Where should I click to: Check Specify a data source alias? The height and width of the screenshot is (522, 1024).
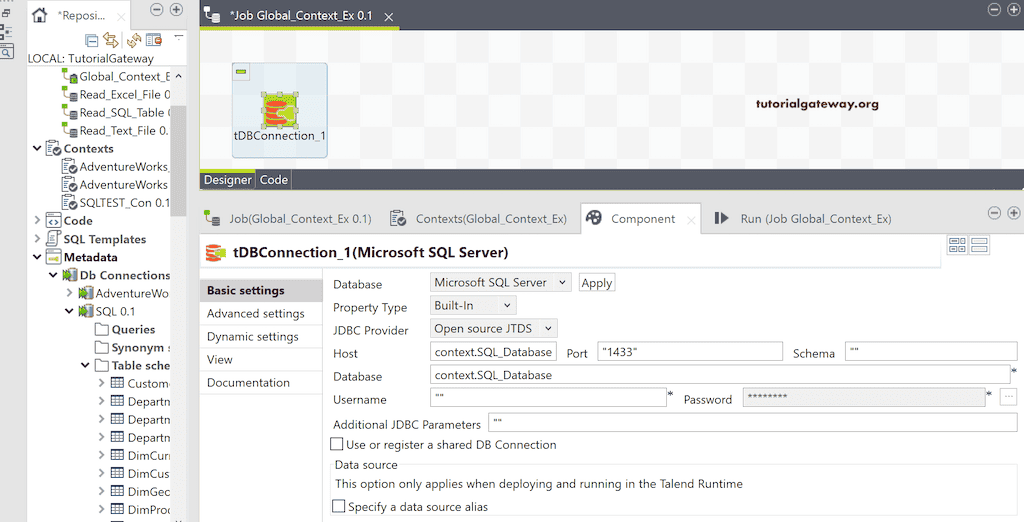coord(338,506)
